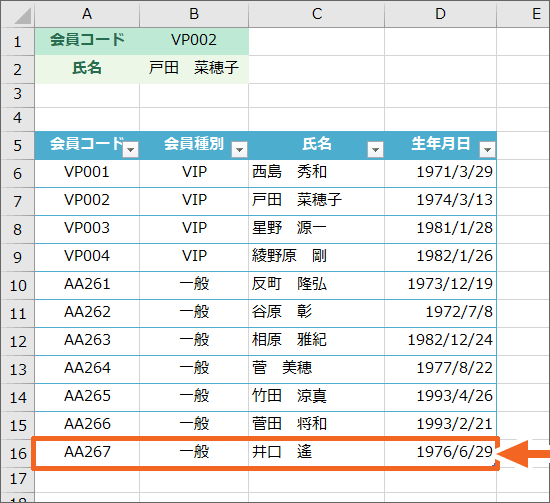This screenshot has height=503, width=550.
Task: Select column D header
Action: [441, 14]
